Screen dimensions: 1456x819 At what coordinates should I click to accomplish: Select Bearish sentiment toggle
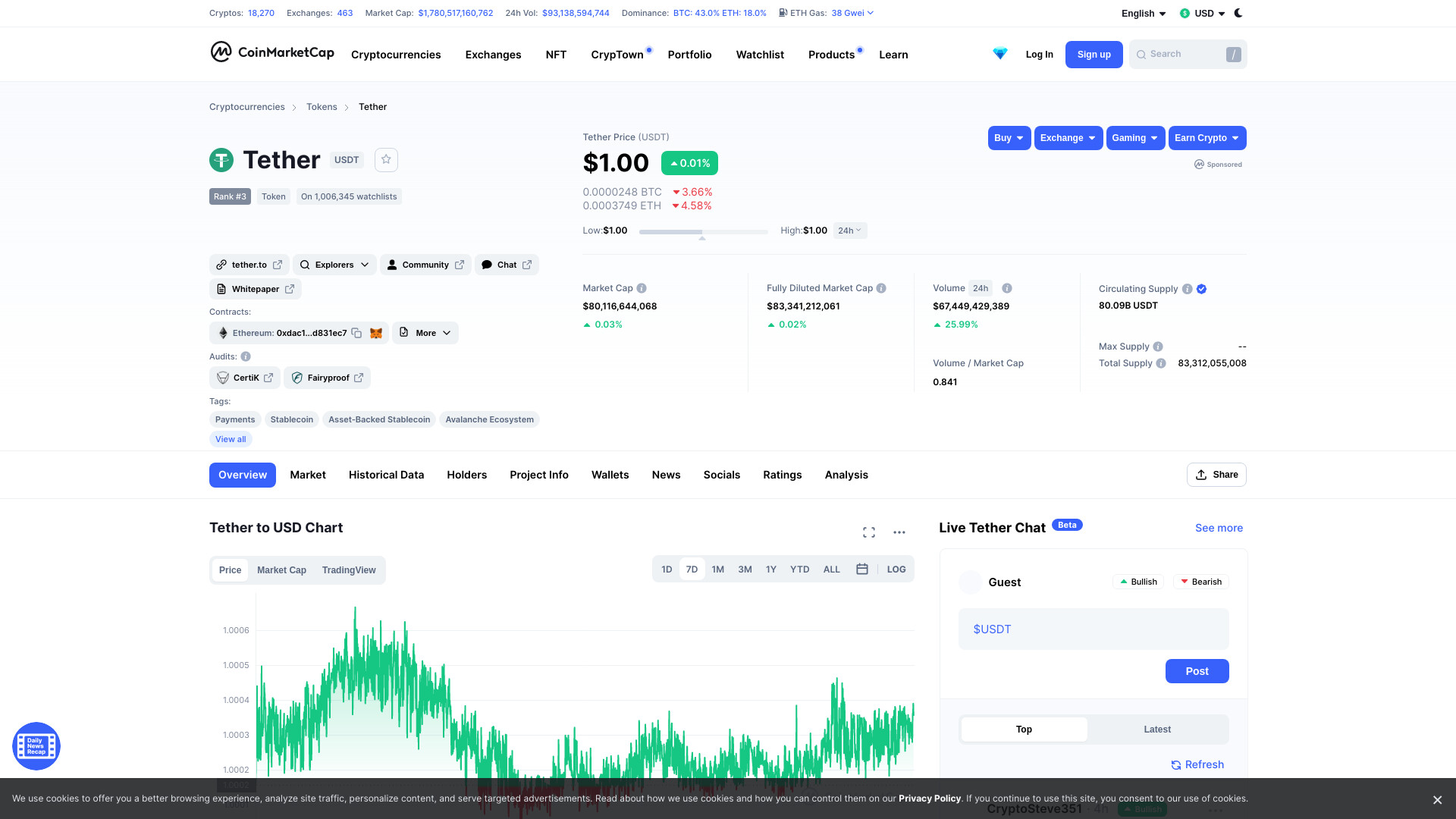click(1201, 582)
